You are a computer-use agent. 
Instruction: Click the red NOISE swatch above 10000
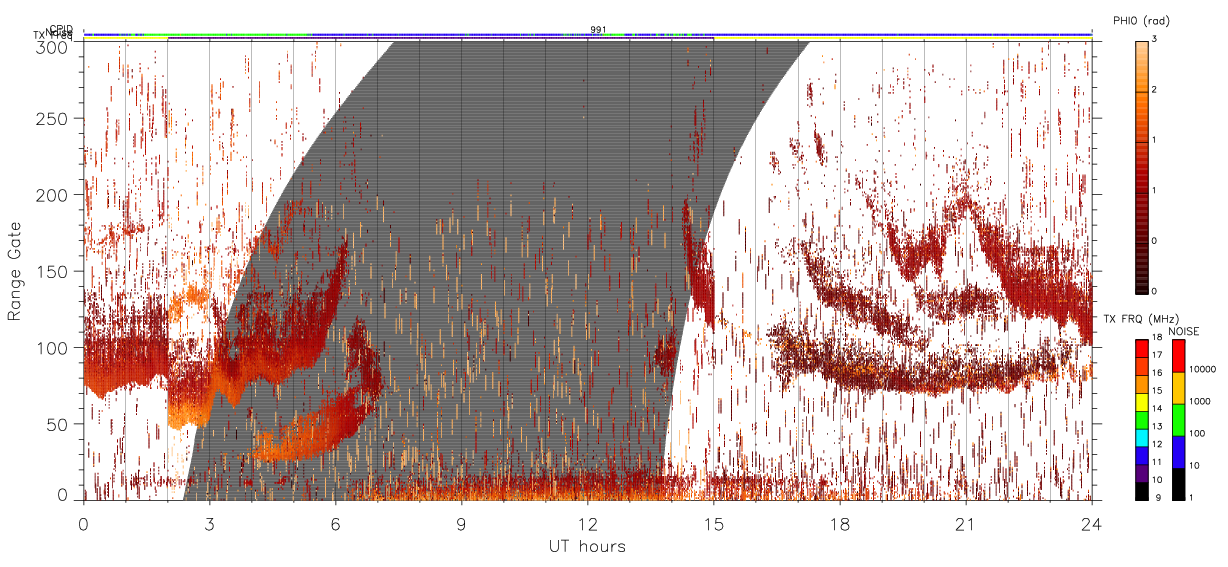1179,356
